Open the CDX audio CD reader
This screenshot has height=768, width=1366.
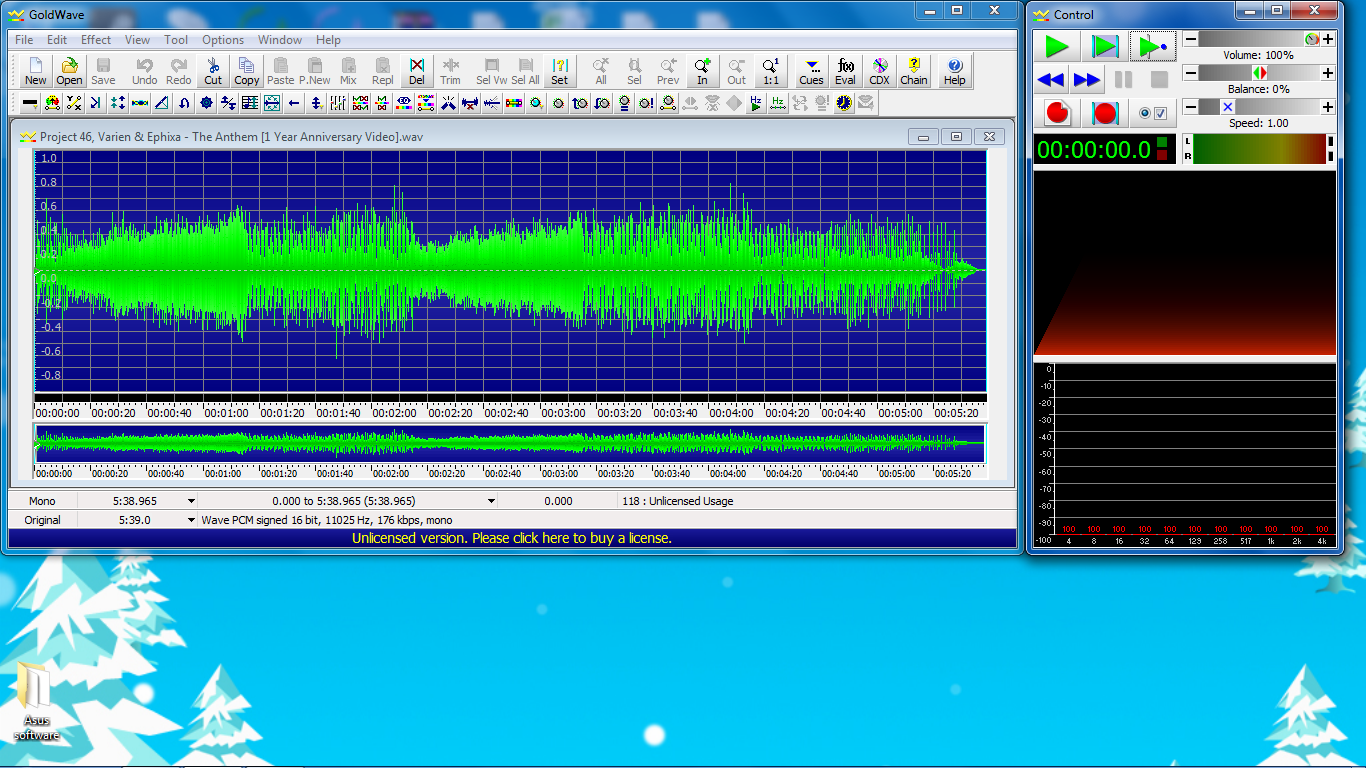pos(879,71)
